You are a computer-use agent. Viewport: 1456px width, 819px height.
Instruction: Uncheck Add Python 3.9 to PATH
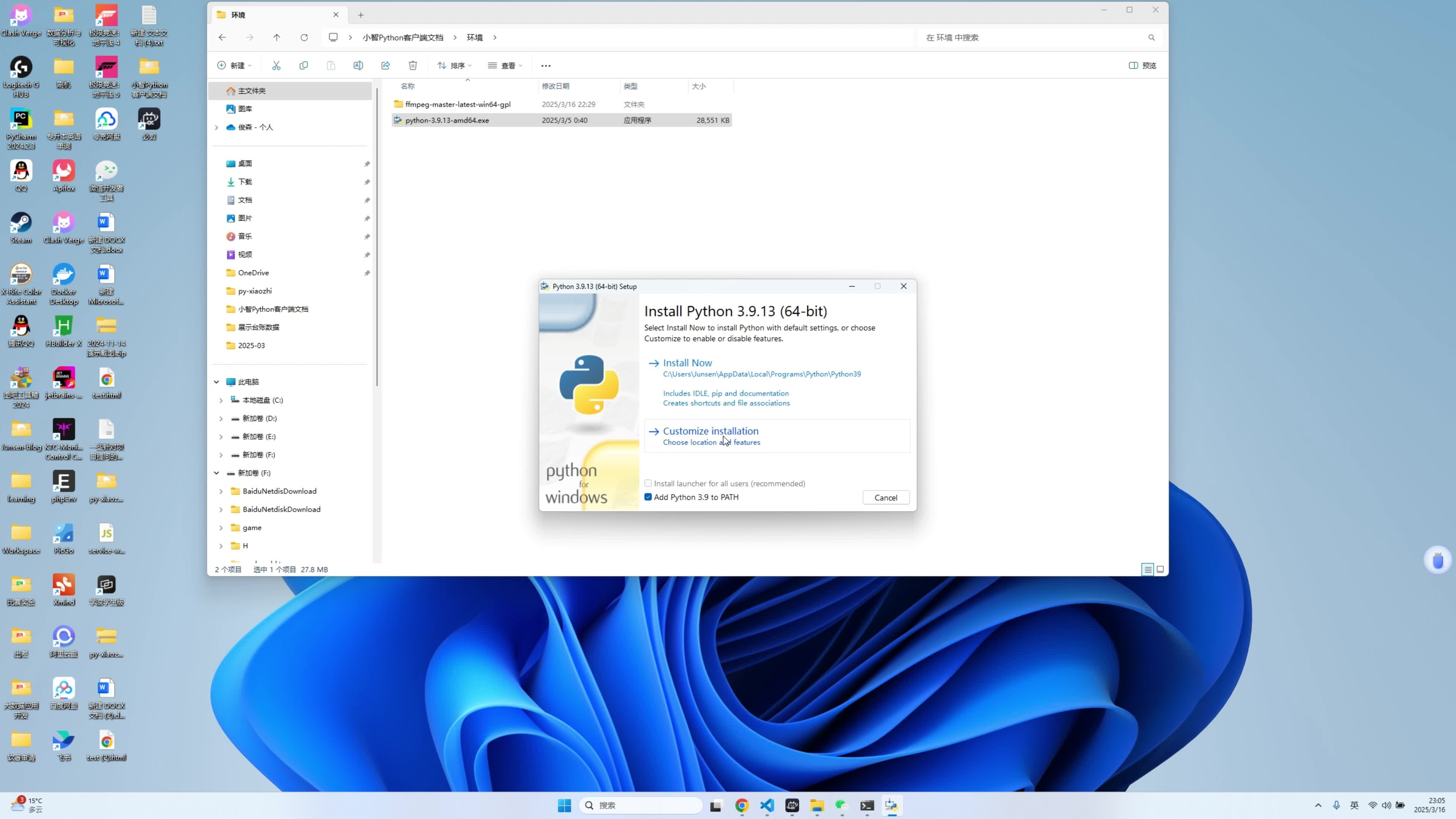coord(648,497)
